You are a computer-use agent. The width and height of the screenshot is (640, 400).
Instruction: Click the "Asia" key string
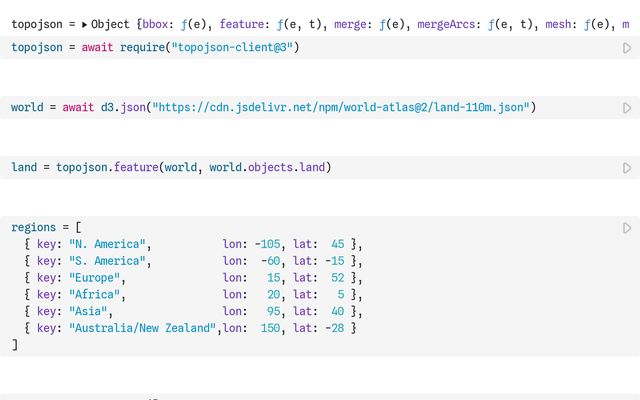(90, 312)
